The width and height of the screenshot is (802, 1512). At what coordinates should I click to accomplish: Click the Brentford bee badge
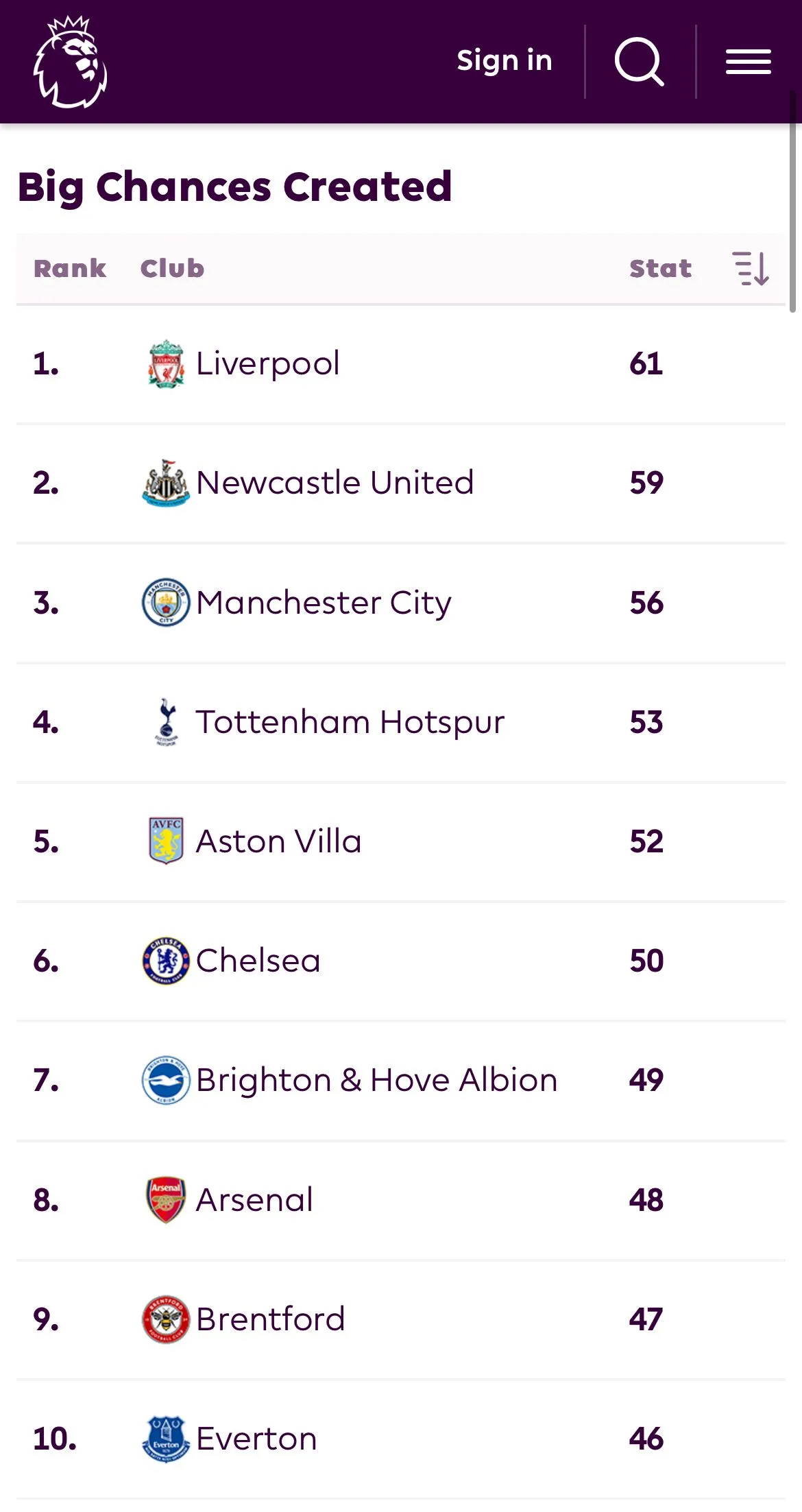[x=166, y=1319]
